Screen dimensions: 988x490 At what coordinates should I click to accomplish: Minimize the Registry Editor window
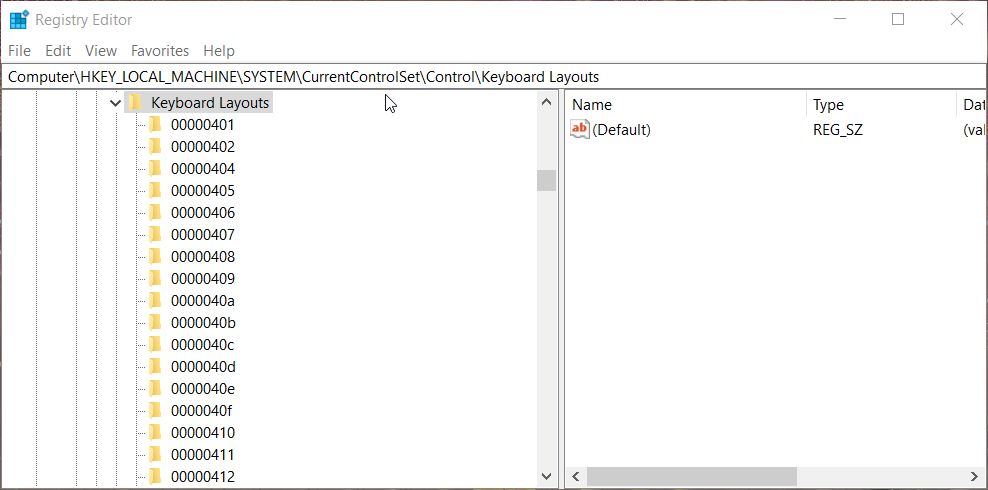839,20
